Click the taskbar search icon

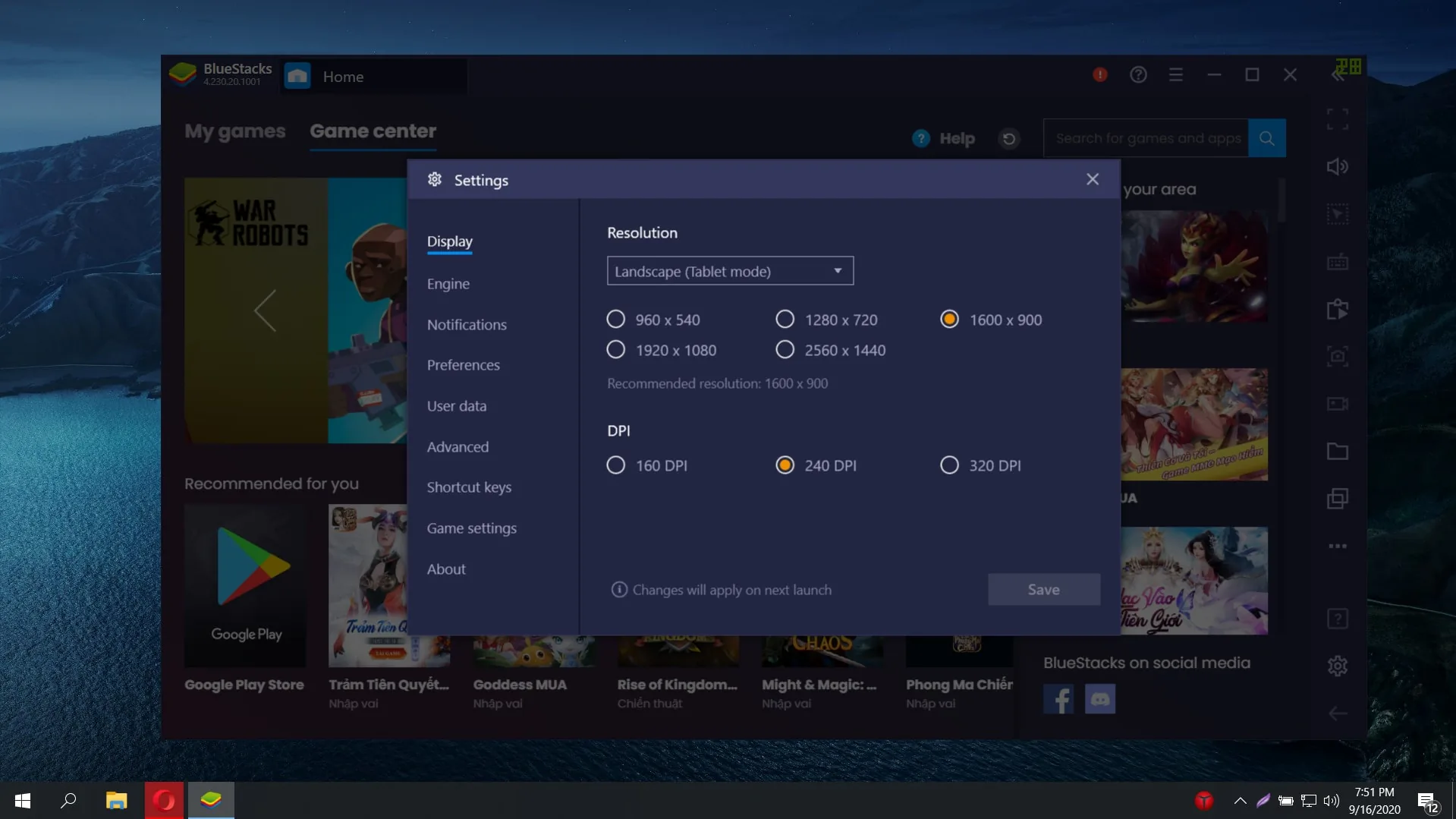pos(68,801)
